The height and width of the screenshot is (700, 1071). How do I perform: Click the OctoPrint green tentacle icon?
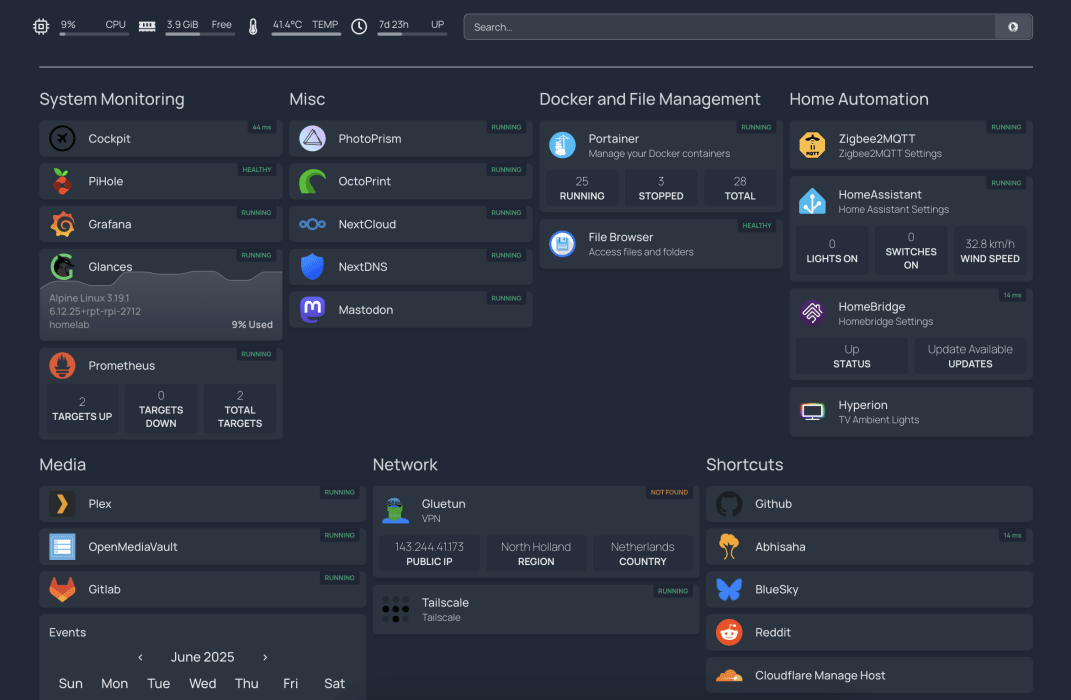pyautogui.click(x=312, y=182)
